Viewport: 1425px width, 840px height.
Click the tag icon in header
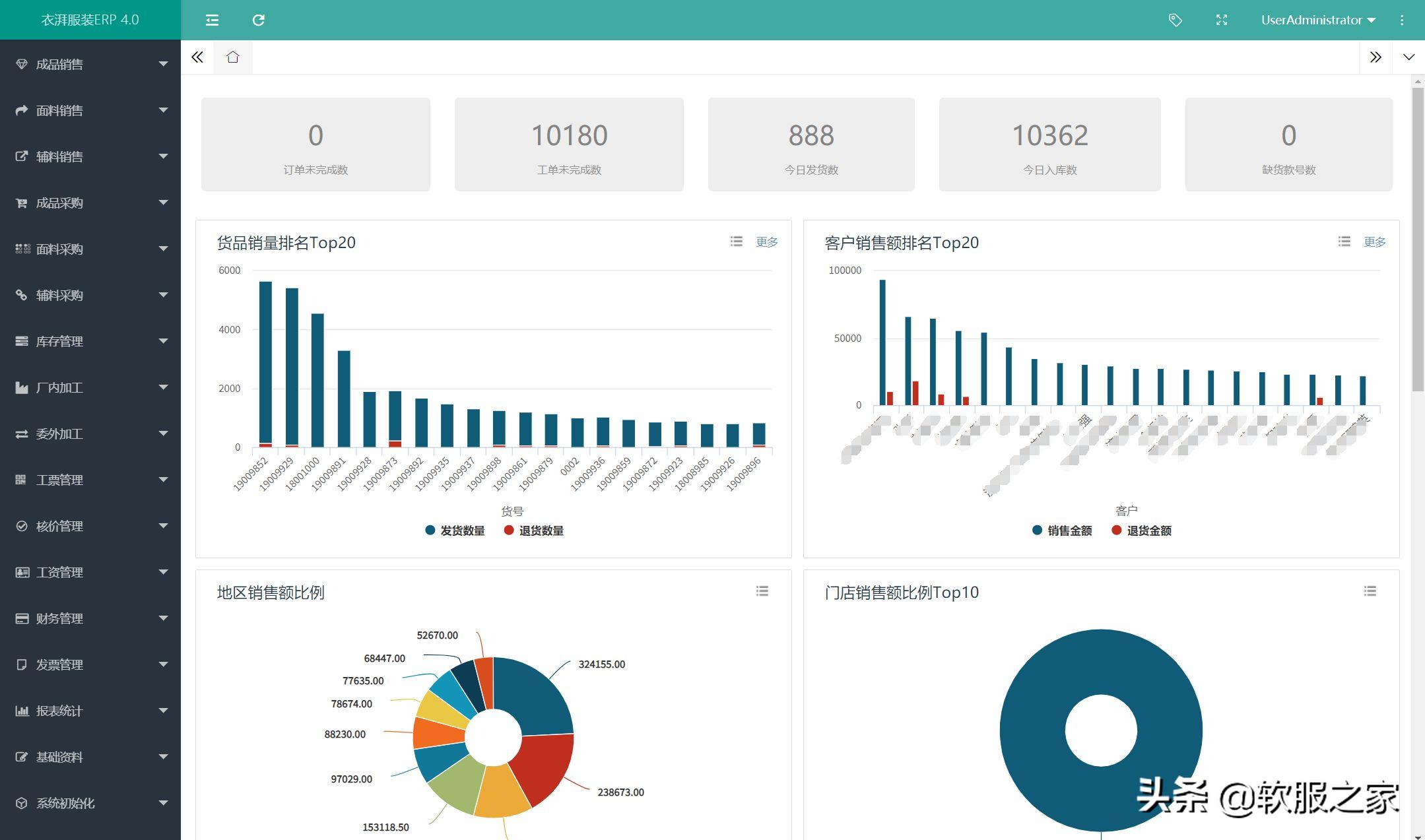coord(1175,20)
